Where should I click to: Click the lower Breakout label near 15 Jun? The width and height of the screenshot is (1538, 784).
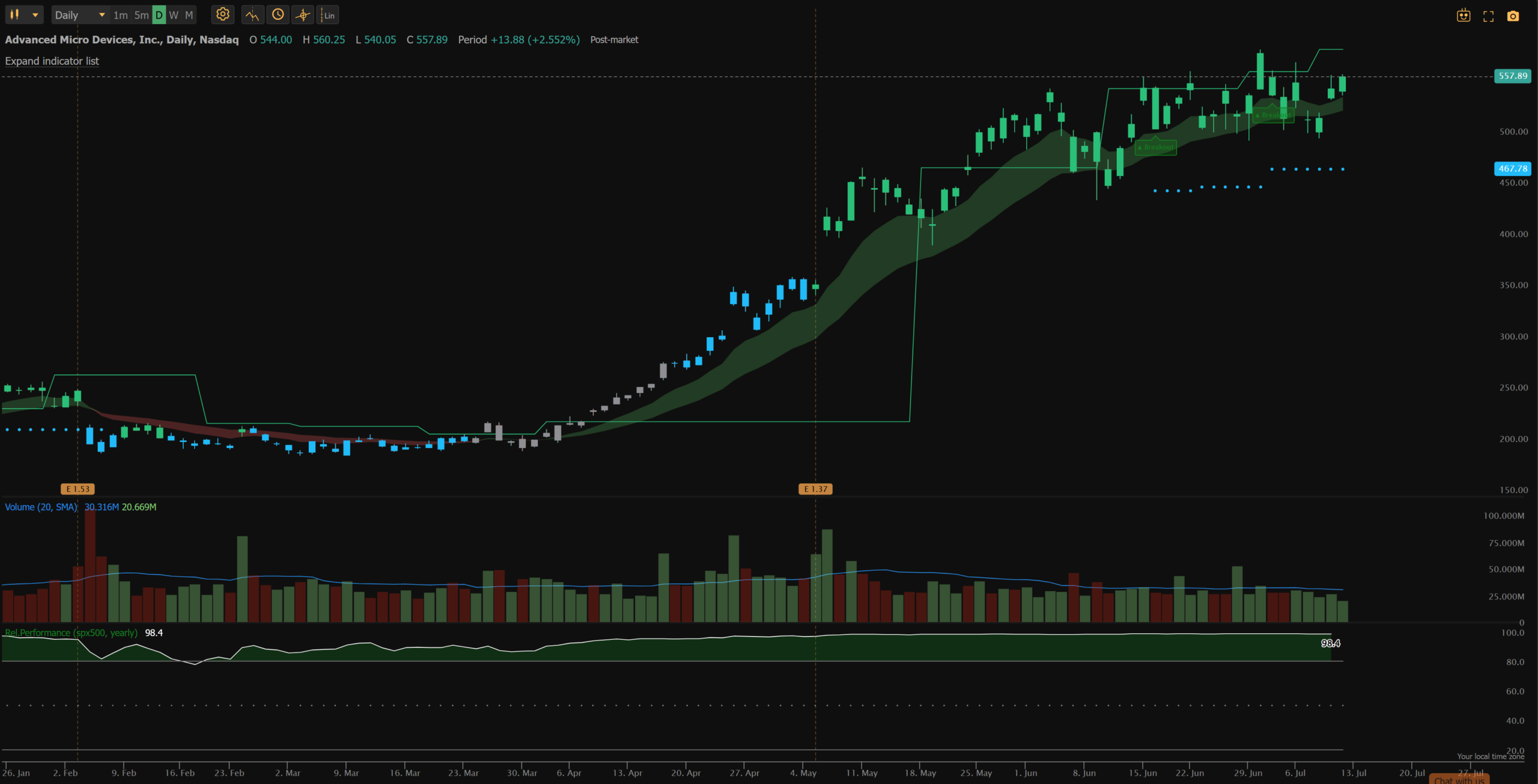pyautogui.click(x=1155, y=147)
